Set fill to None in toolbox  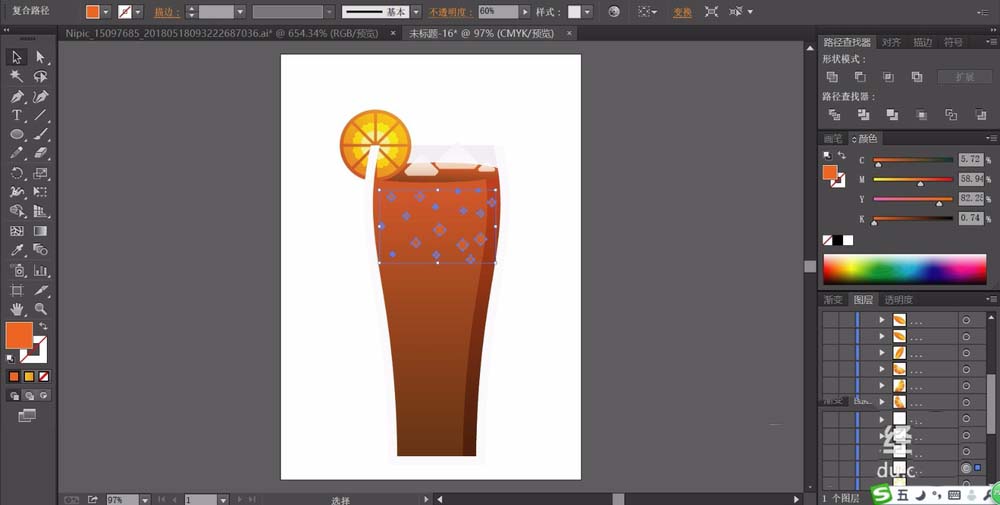43,377
